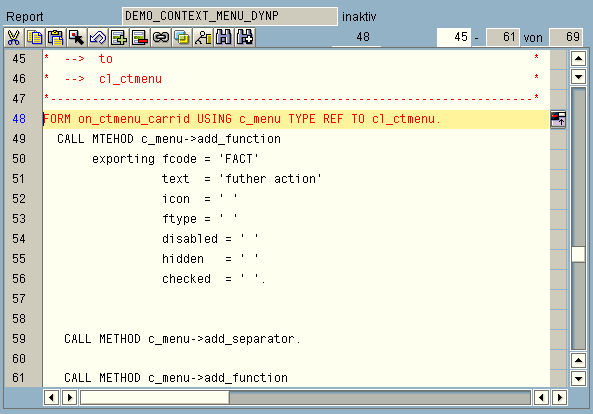This screenshot has width=593, height=414.
Task: Click the 'CALL METHOD c_menu->add_separator.' line
Action: (x=182, y=339)
